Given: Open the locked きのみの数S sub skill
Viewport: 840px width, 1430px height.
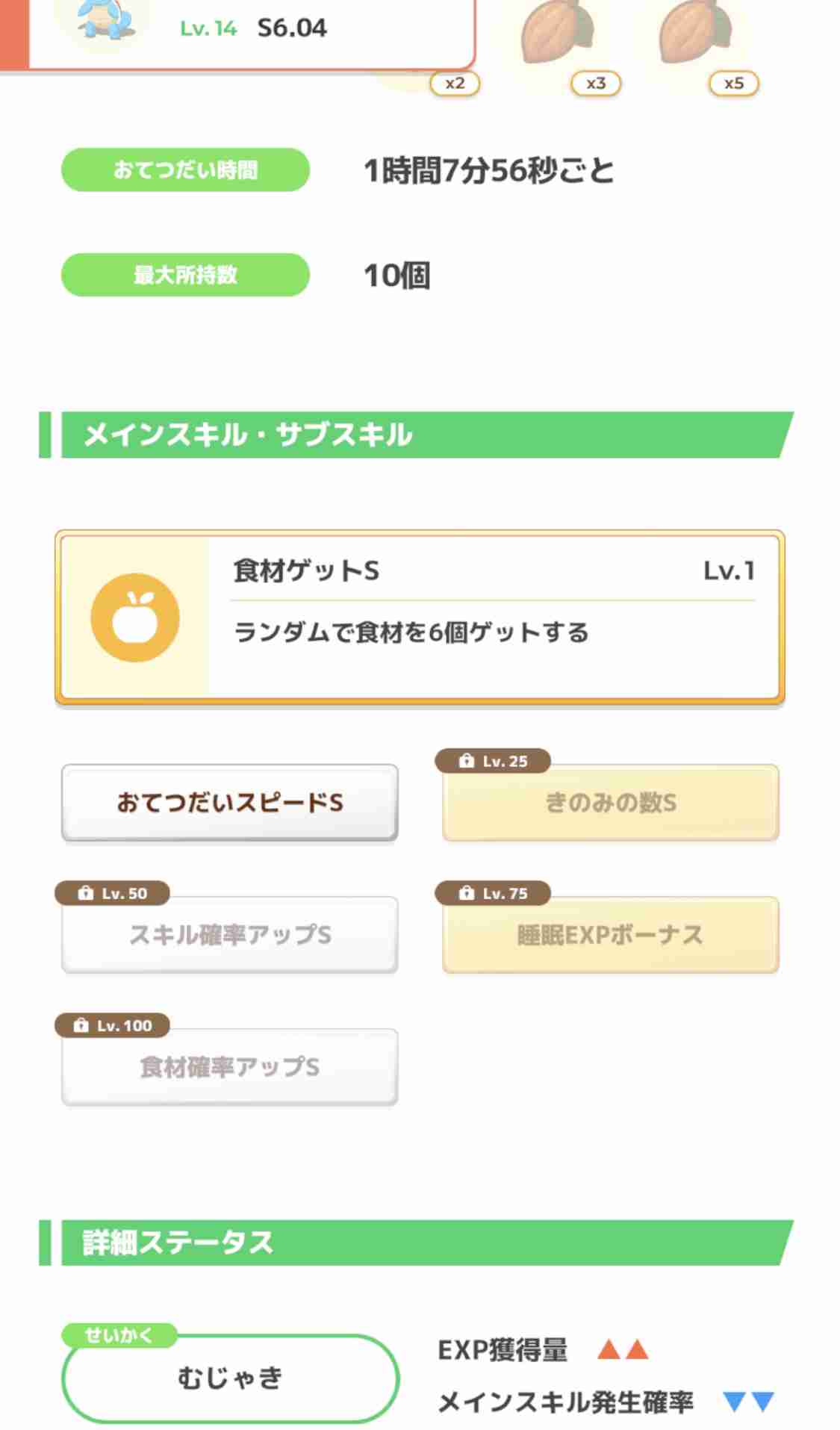Looking at the screenshot, I should pos(611,803).
